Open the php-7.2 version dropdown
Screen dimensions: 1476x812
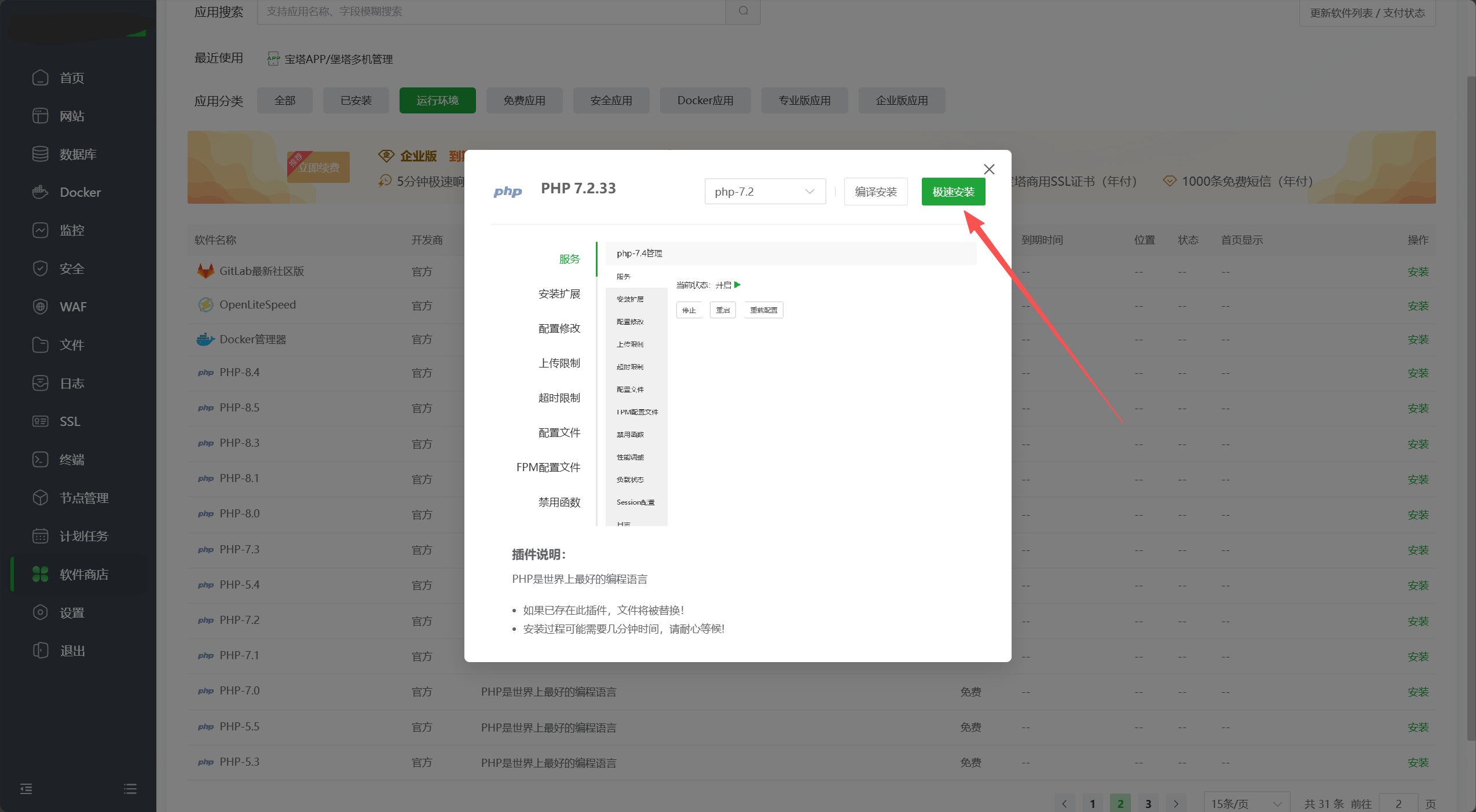pos(765,192)
